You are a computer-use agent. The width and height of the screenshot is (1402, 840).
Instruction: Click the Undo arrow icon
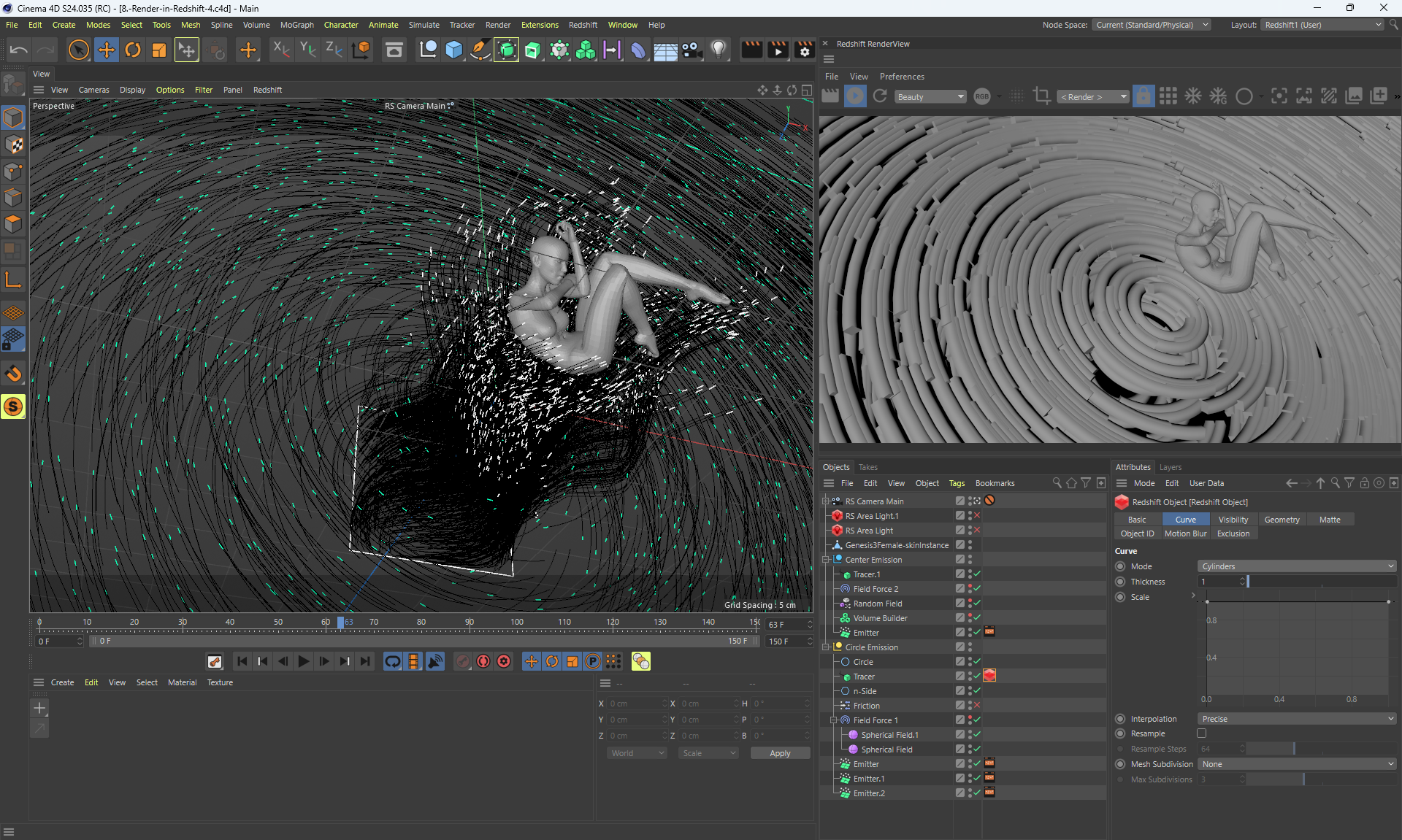pyautogui.click(x=19, y=50)
